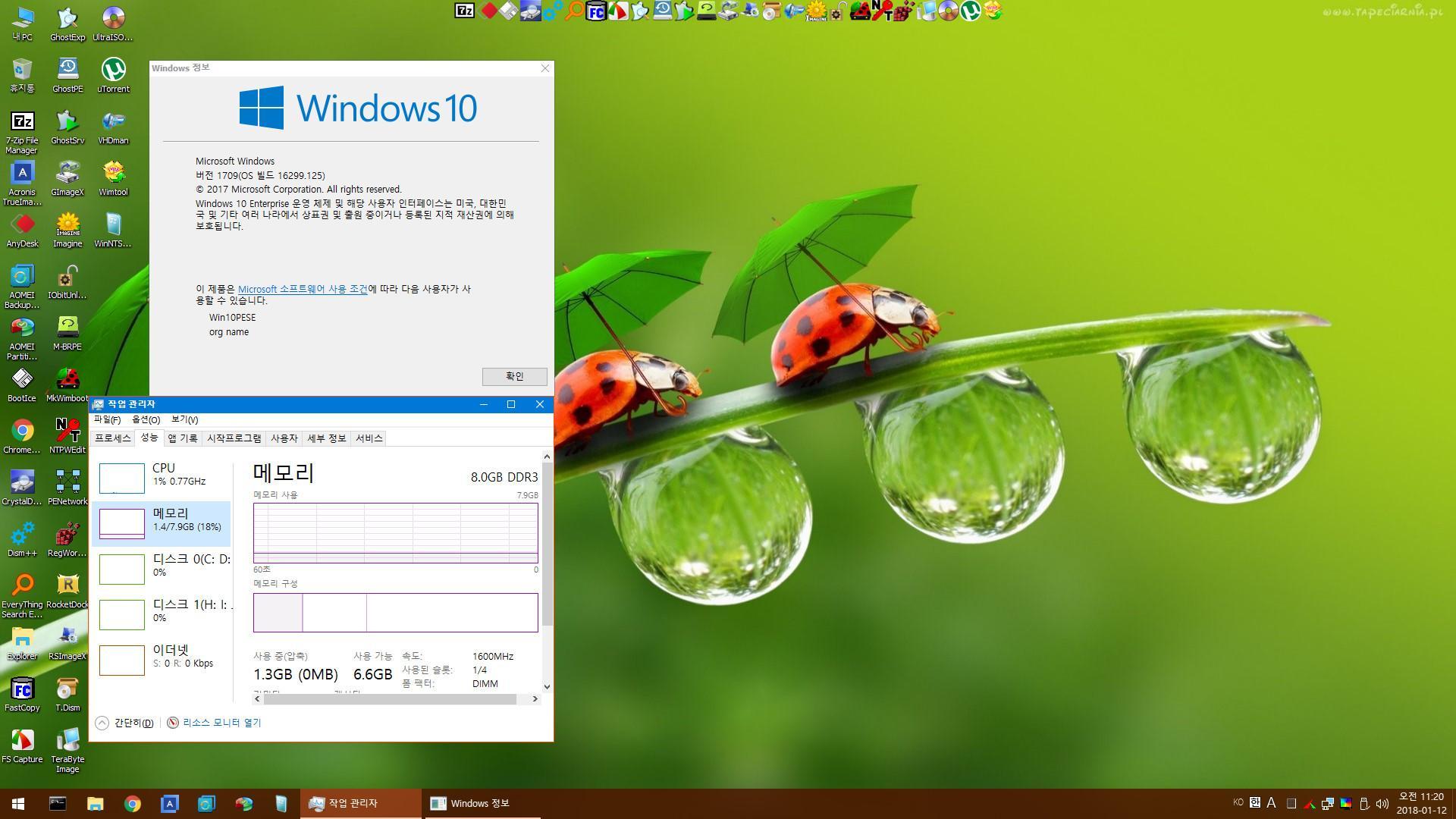Launch uTorrent from the RocketDock launcher bar
This screenshot has height=819, width=1456.
[970, 11]
